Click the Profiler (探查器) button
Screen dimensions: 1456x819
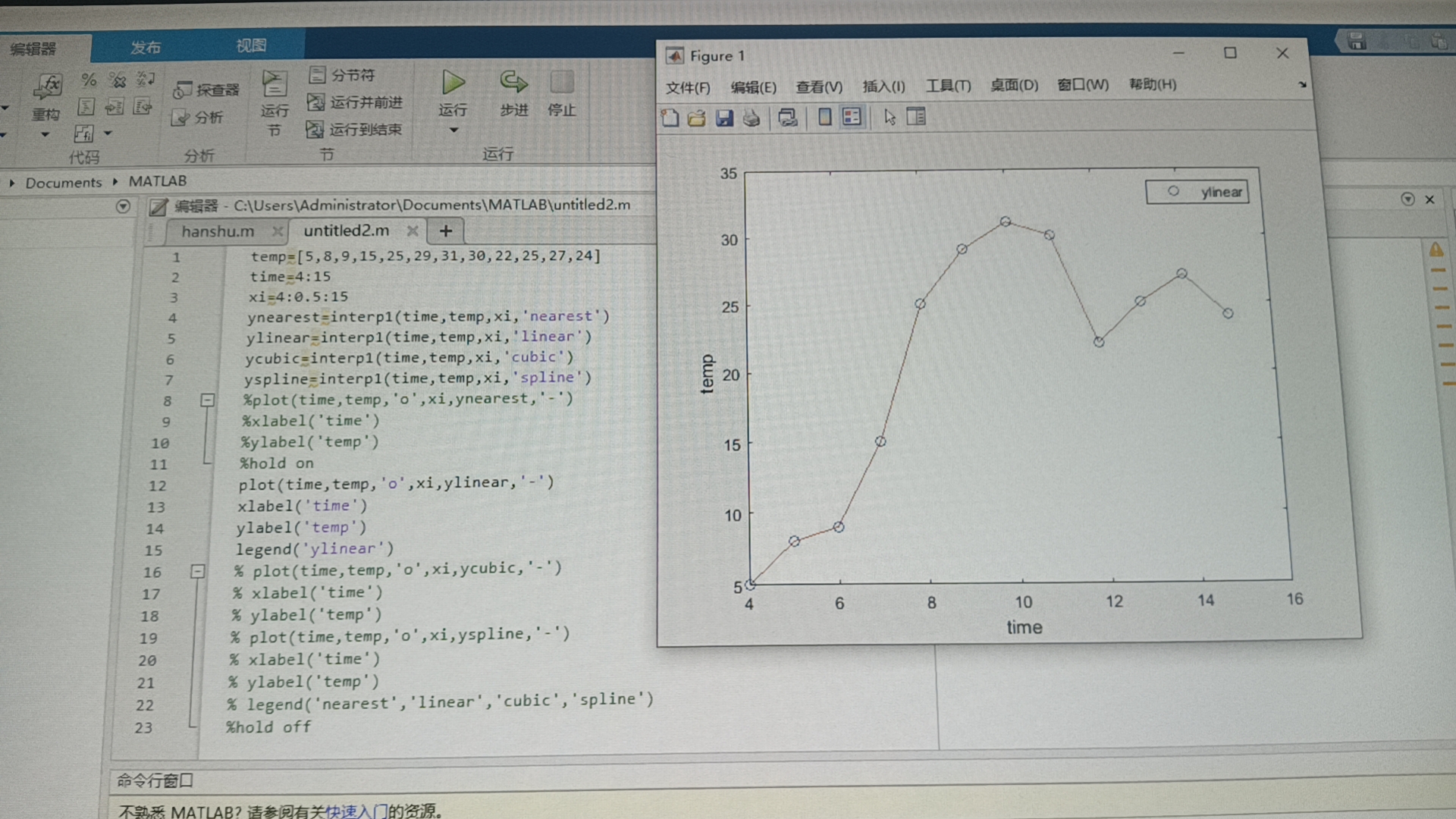206,90
